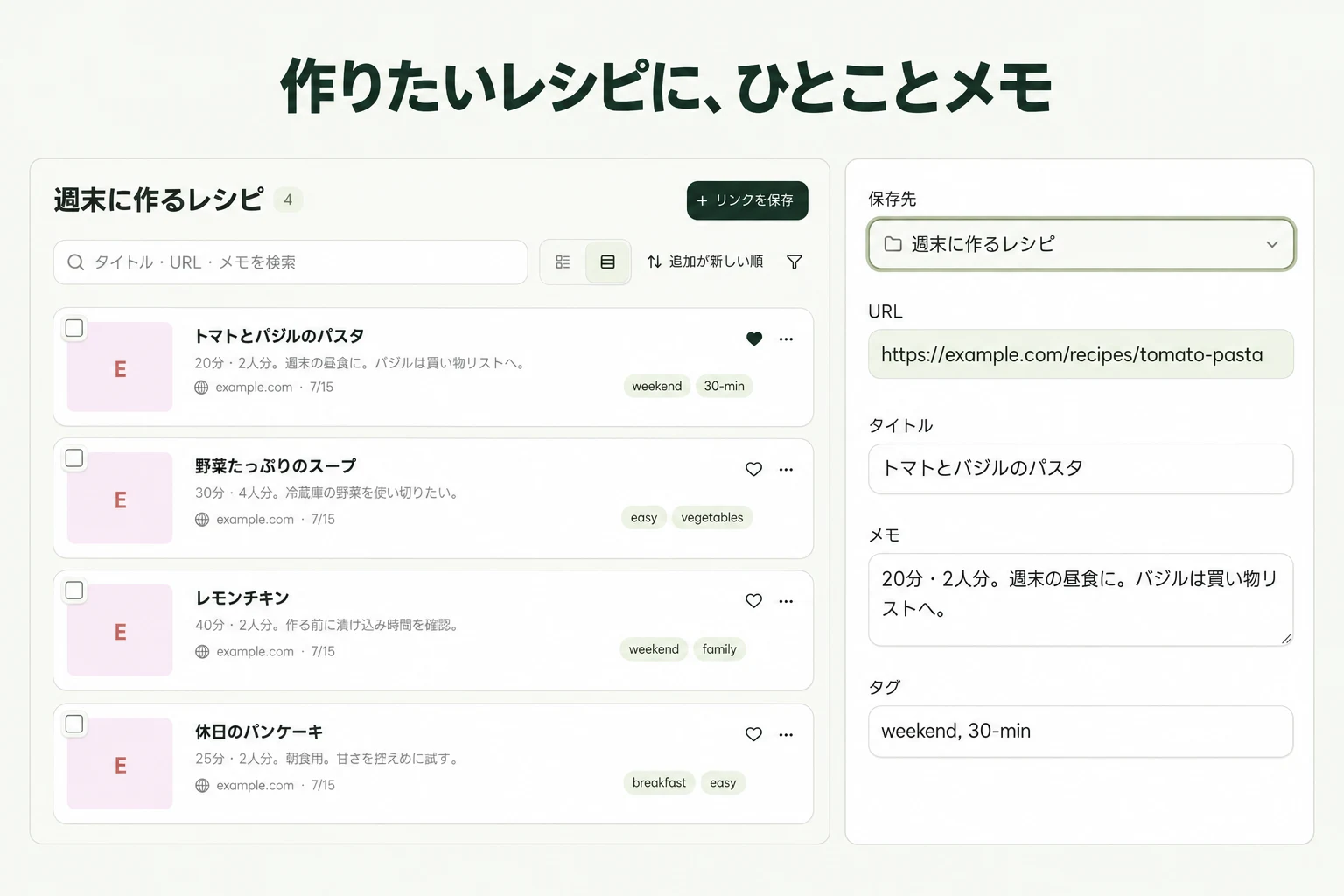Image resolution: width=1344 pixels, height=896 pixels.
Task: Click the メモ text area
Action: click(x=1081, y=599)
